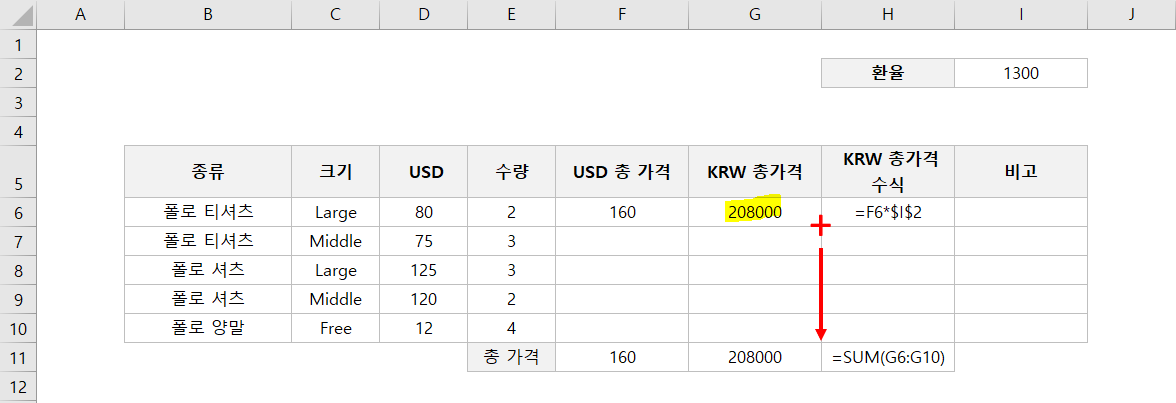The width and height of the screenshot is (1176, 403).
Task: Select the Middle cell in row 9
Action: [x=335, y=299]
